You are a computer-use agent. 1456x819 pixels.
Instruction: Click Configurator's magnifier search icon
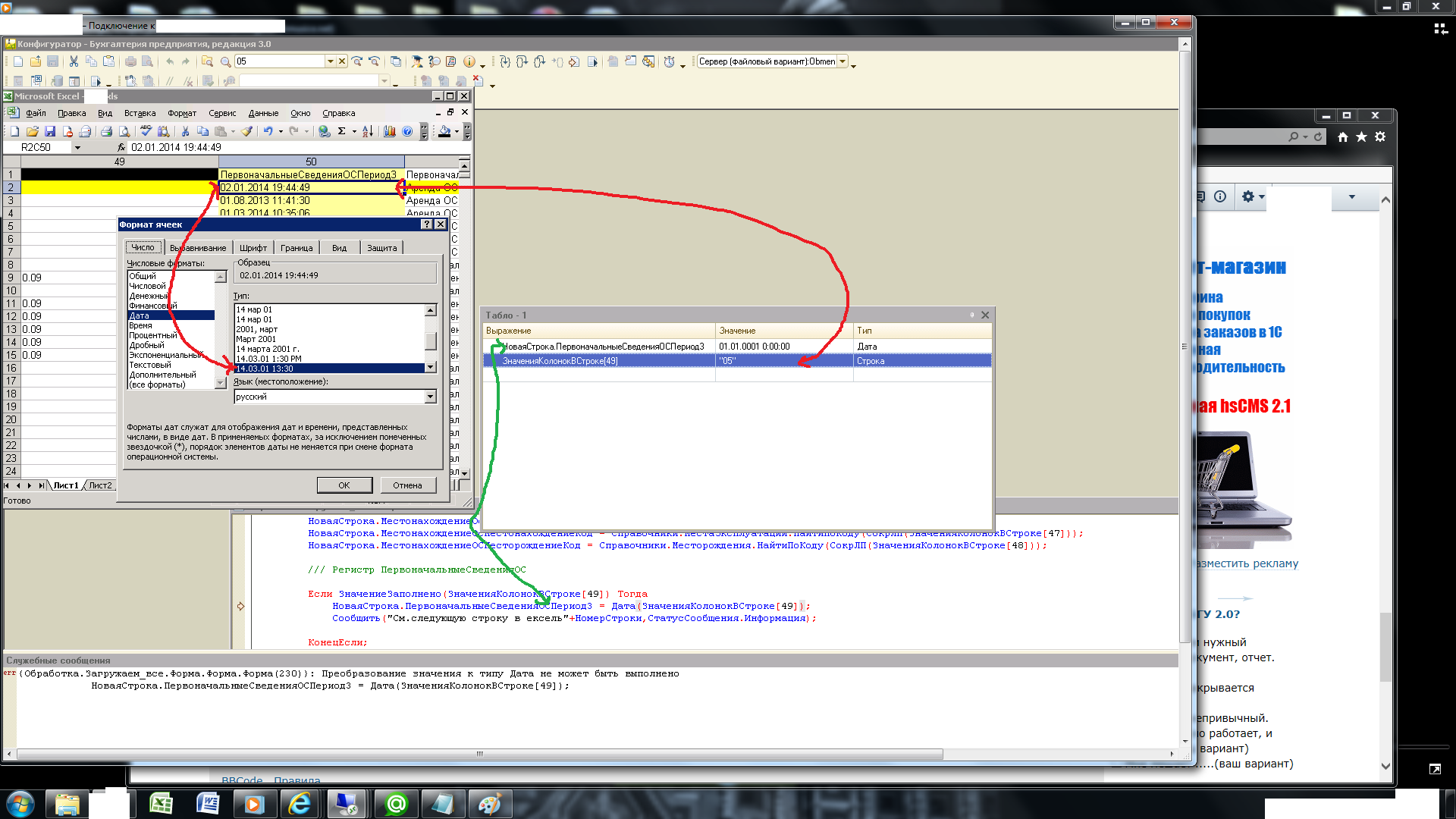(225, 61)
